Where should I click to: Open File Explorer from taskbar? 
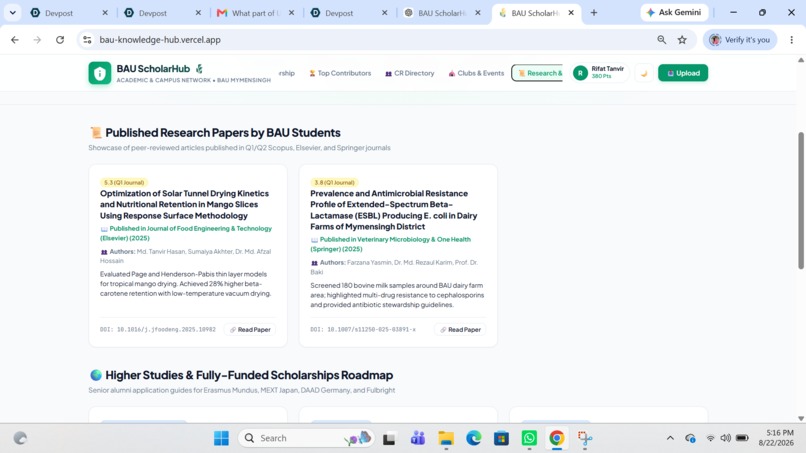click(446, 438)
